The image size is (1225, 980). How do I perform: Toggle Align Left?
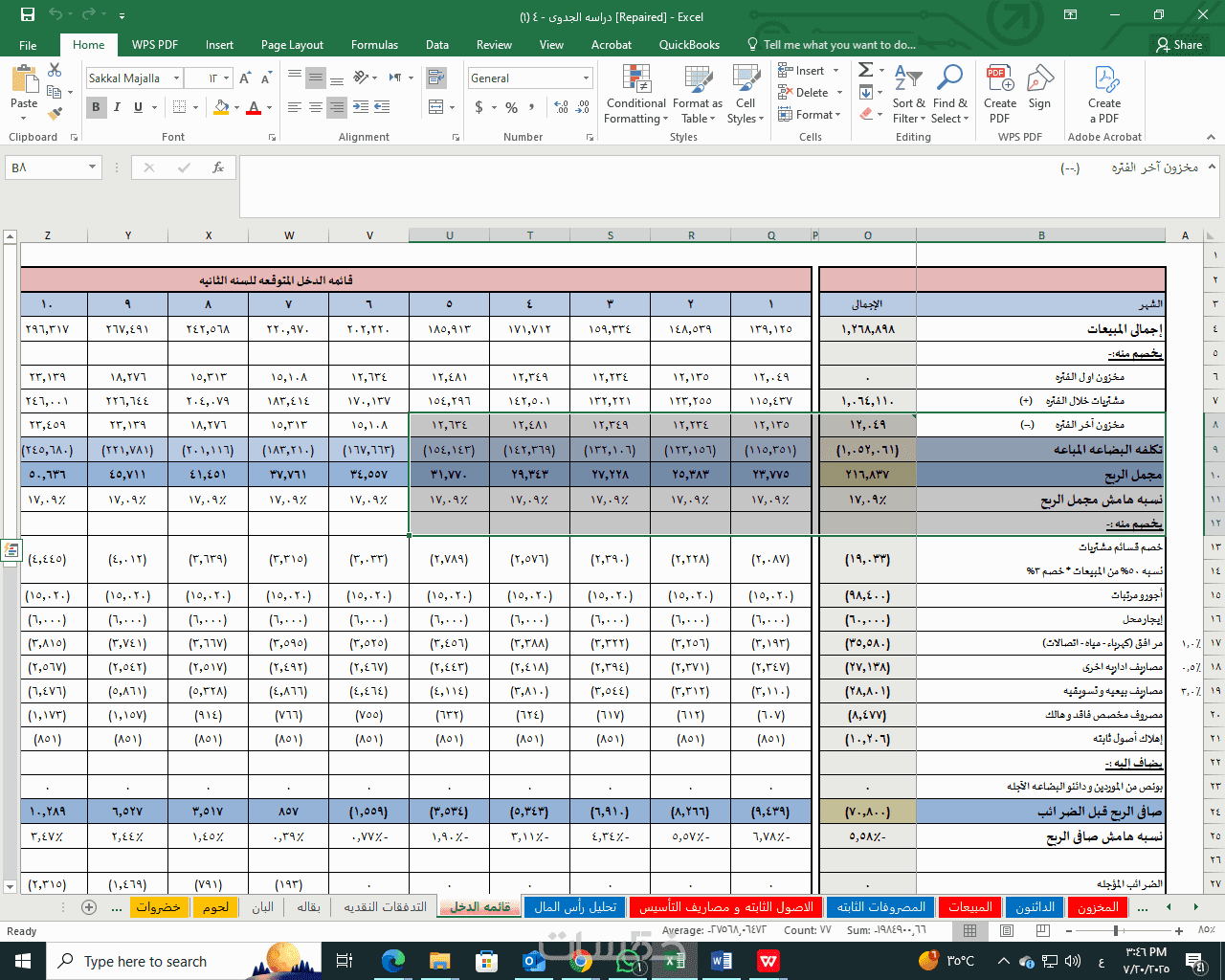pos(294,107)
